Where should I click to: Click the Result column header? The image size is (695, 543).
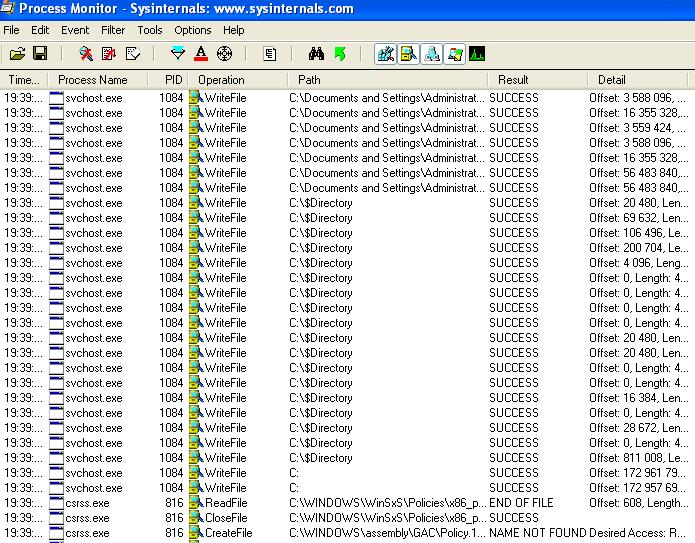point(538,80)
